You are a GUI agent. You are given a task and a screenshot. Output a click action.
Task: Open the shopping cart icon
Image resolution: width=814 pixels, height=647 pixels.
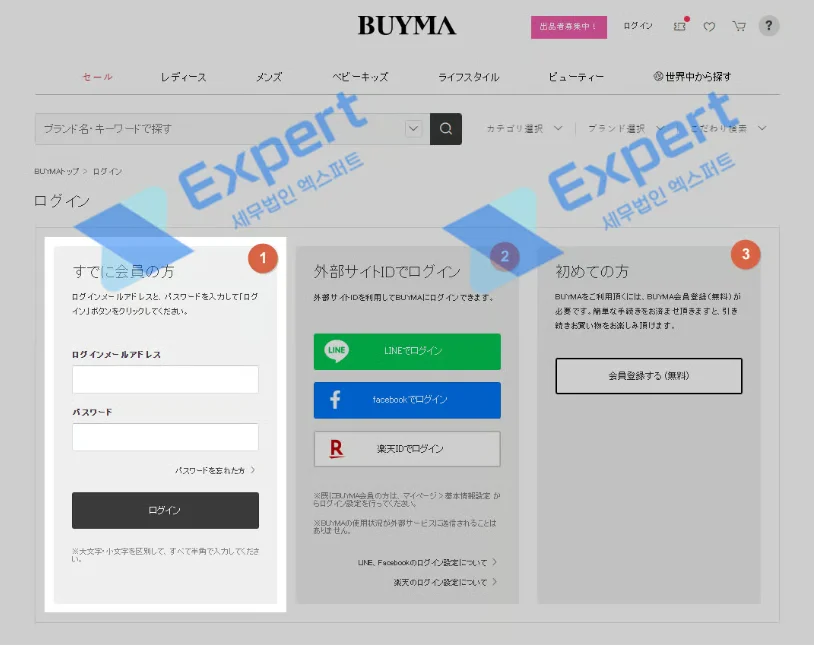pyautogui.click(x=739, y=26)
